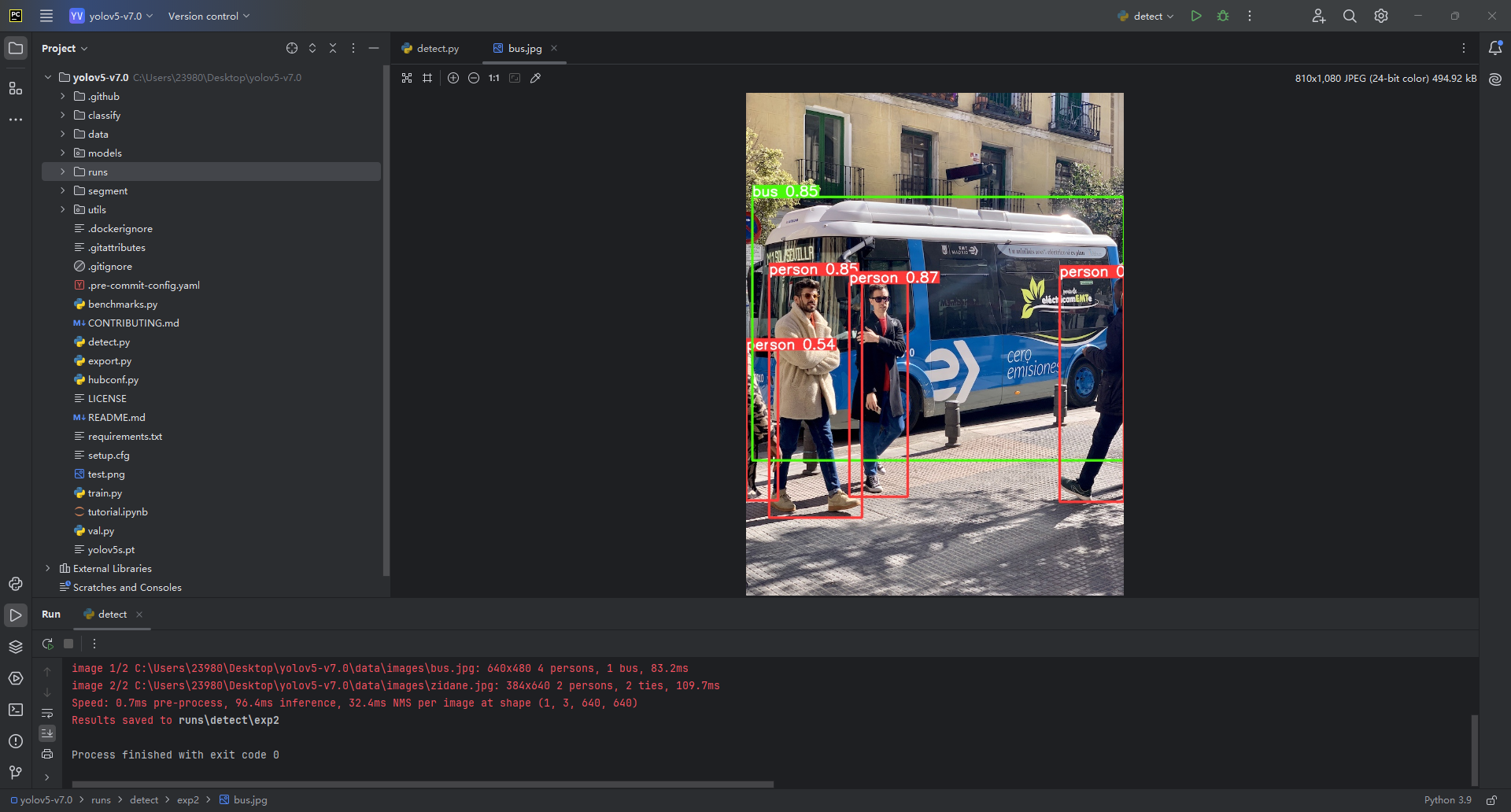The image size is (1511, 812).
Task: Expand the data folder
Action: [63, 134]
